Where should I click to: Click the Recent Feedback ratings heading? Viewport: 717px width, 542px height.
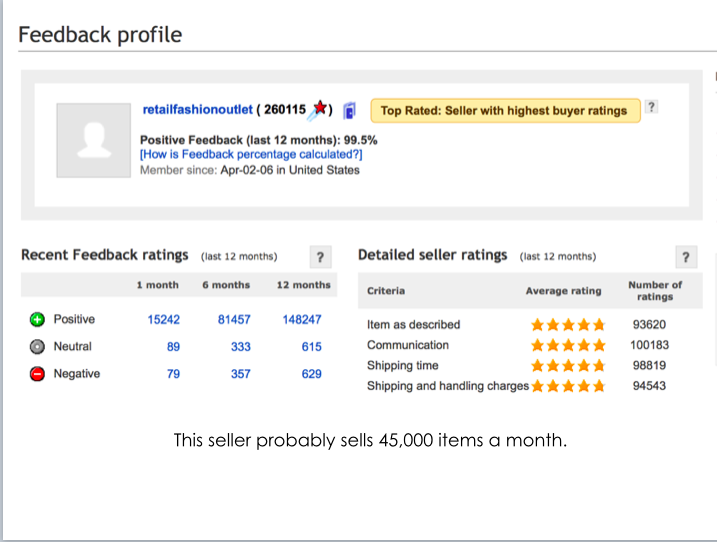click(105, 255)
